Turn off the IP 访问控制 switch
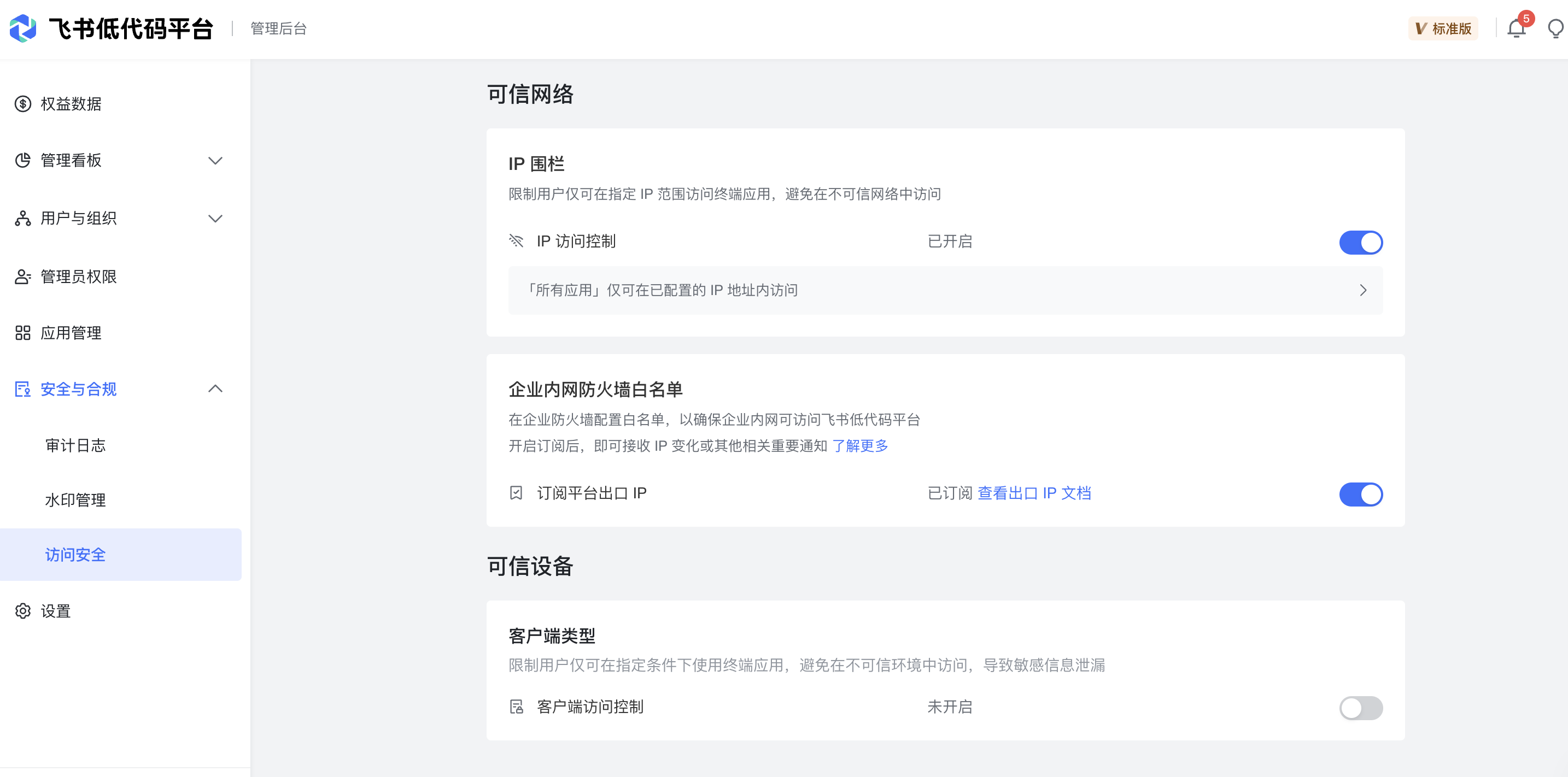This screenshot has width=1568, height=777. click(1360, 242)
